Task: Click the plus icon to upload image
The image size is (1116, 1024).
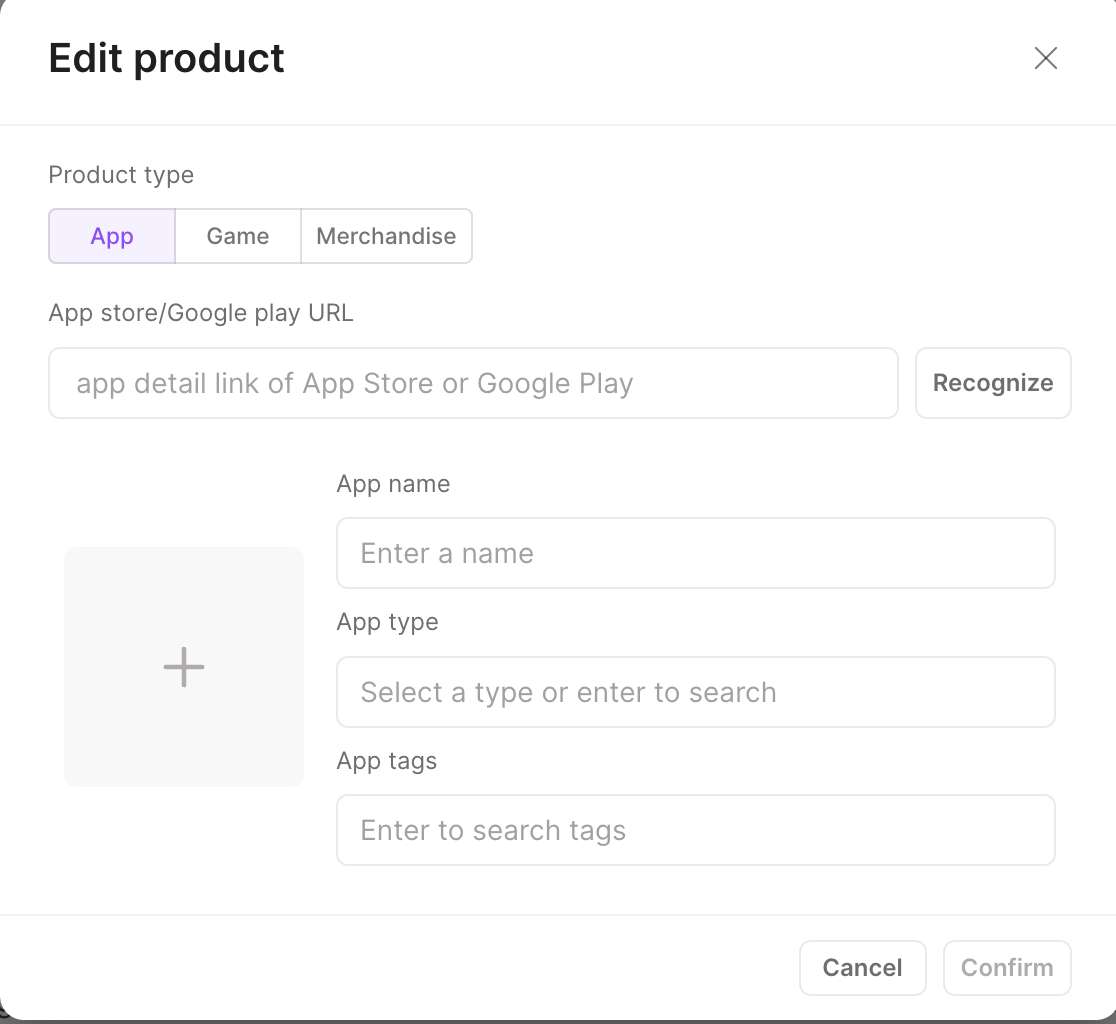Action: (x=184, y=667)
